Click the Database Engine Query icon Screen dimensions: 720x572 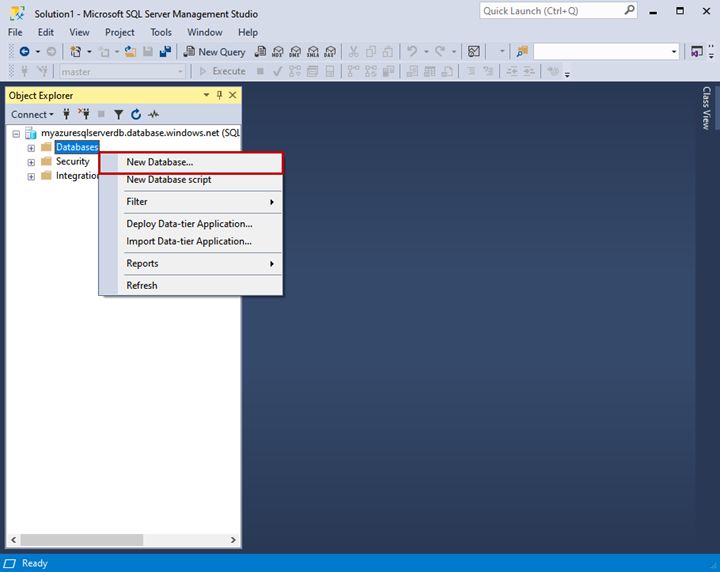click(260, 52)
